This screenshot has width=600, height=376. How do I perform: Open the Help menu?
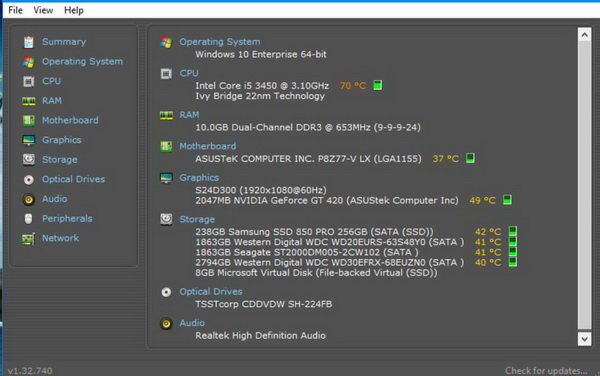point(73,10)
